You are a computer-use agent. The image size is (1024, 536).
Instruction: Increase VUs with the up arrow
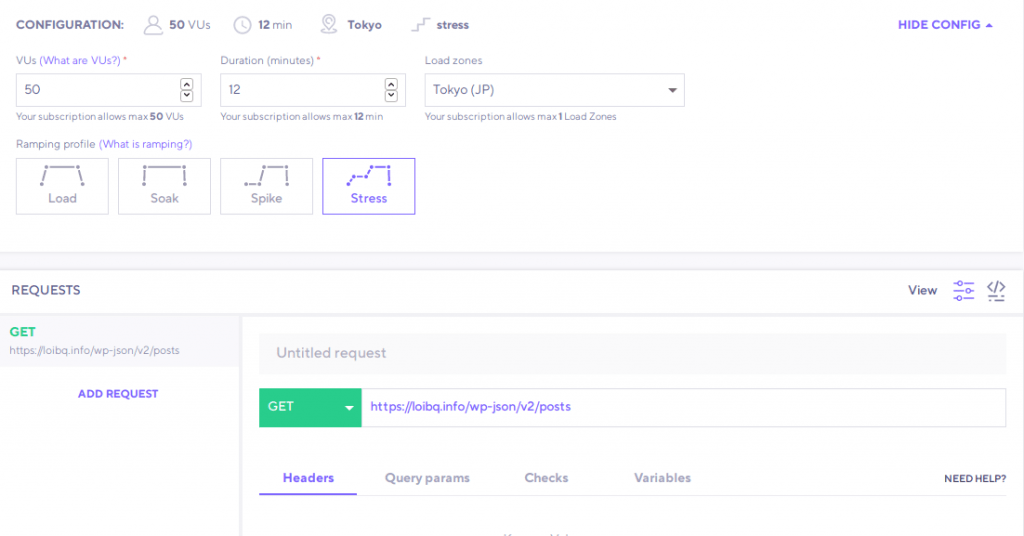pyautogui.click(x=187, y=84)
